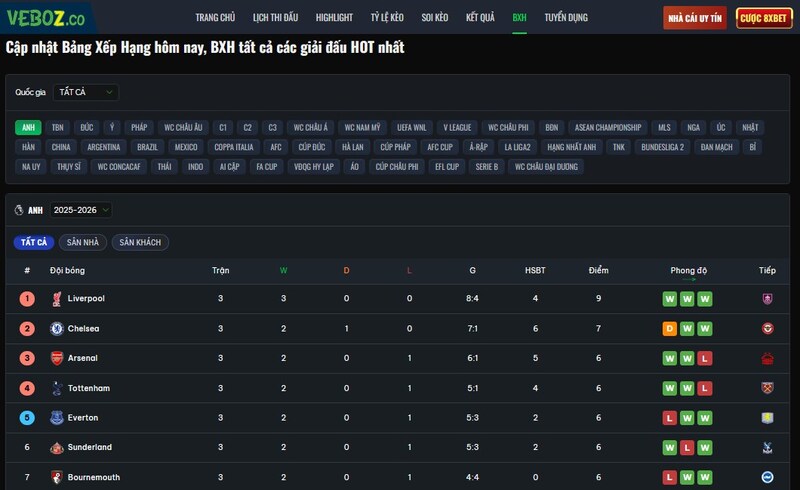Click the CƯỢC 8XBET button
The height and width of the screenshot is (490, 800).
pyautogui.click(x=764, y=18)
